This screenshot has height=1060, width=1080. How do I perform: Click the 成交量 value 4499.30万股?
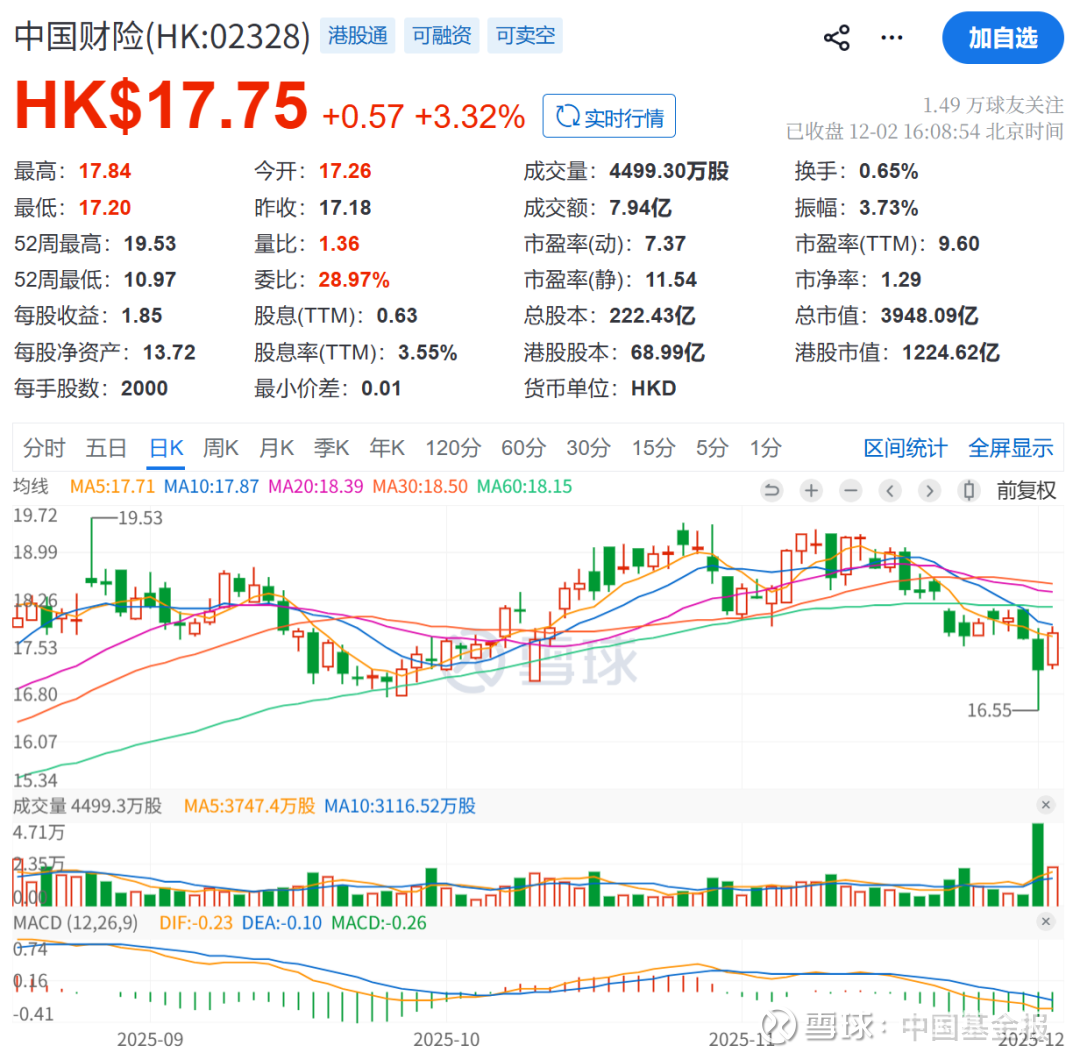pyautogui.click(x=669, y=171)
